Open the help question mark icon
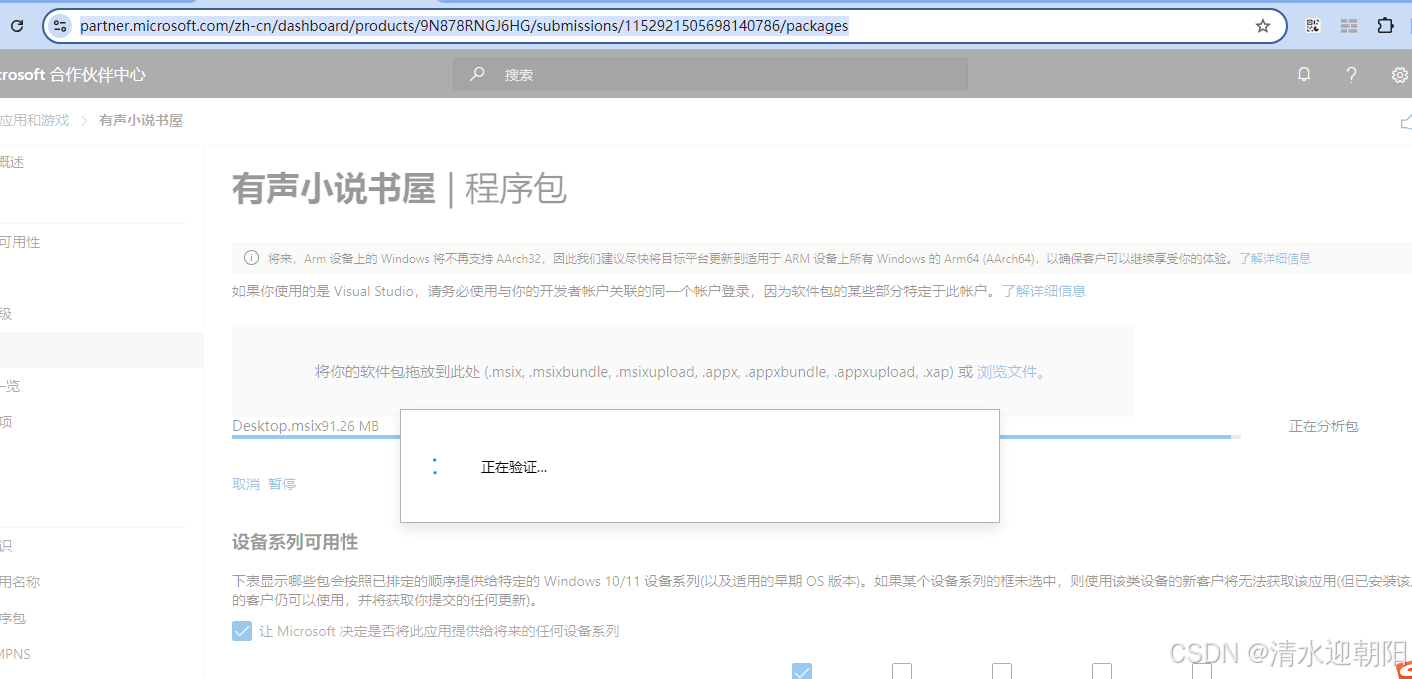1412x679 pixels. (x=1351, y=74)
